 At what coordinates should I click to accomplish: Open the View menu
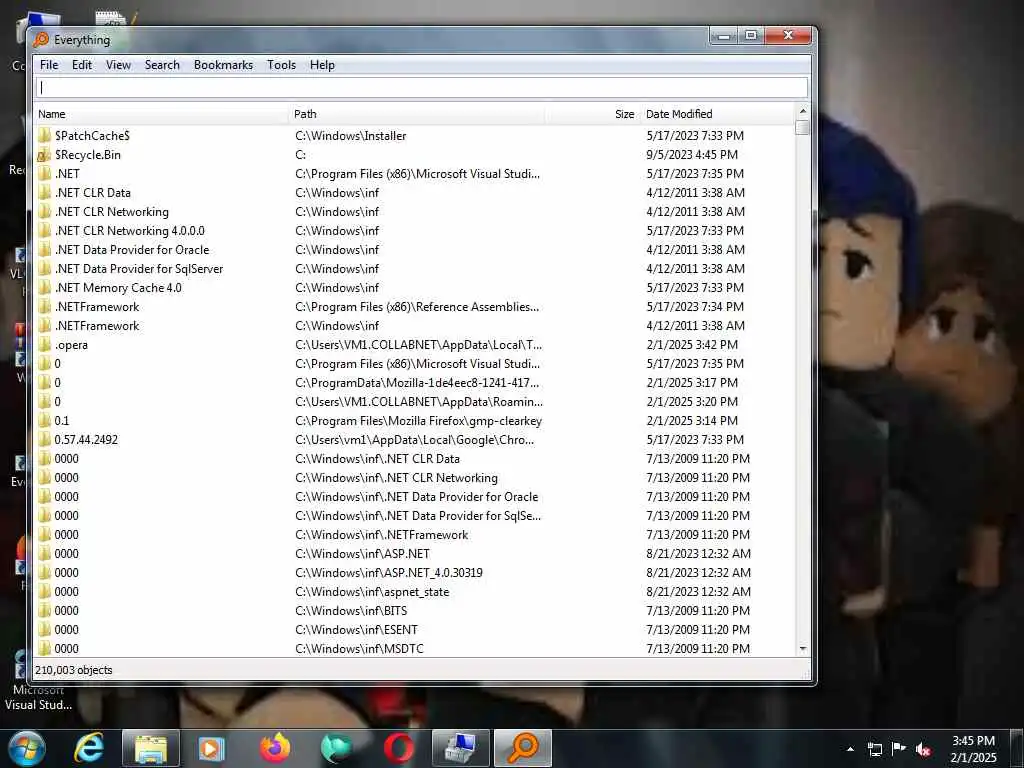(x=118, y=65)
